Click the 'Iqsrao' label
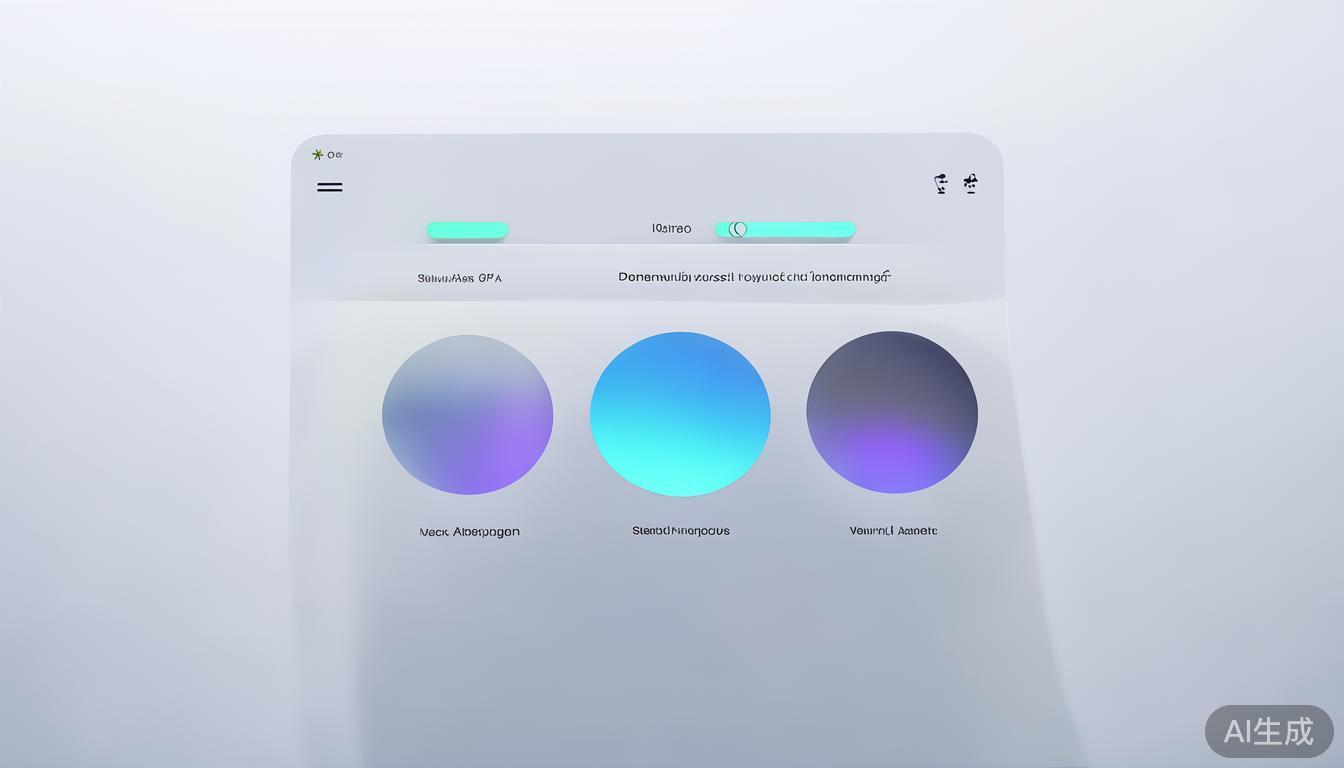Viewport: 1344px width, 768px height. 671,229
